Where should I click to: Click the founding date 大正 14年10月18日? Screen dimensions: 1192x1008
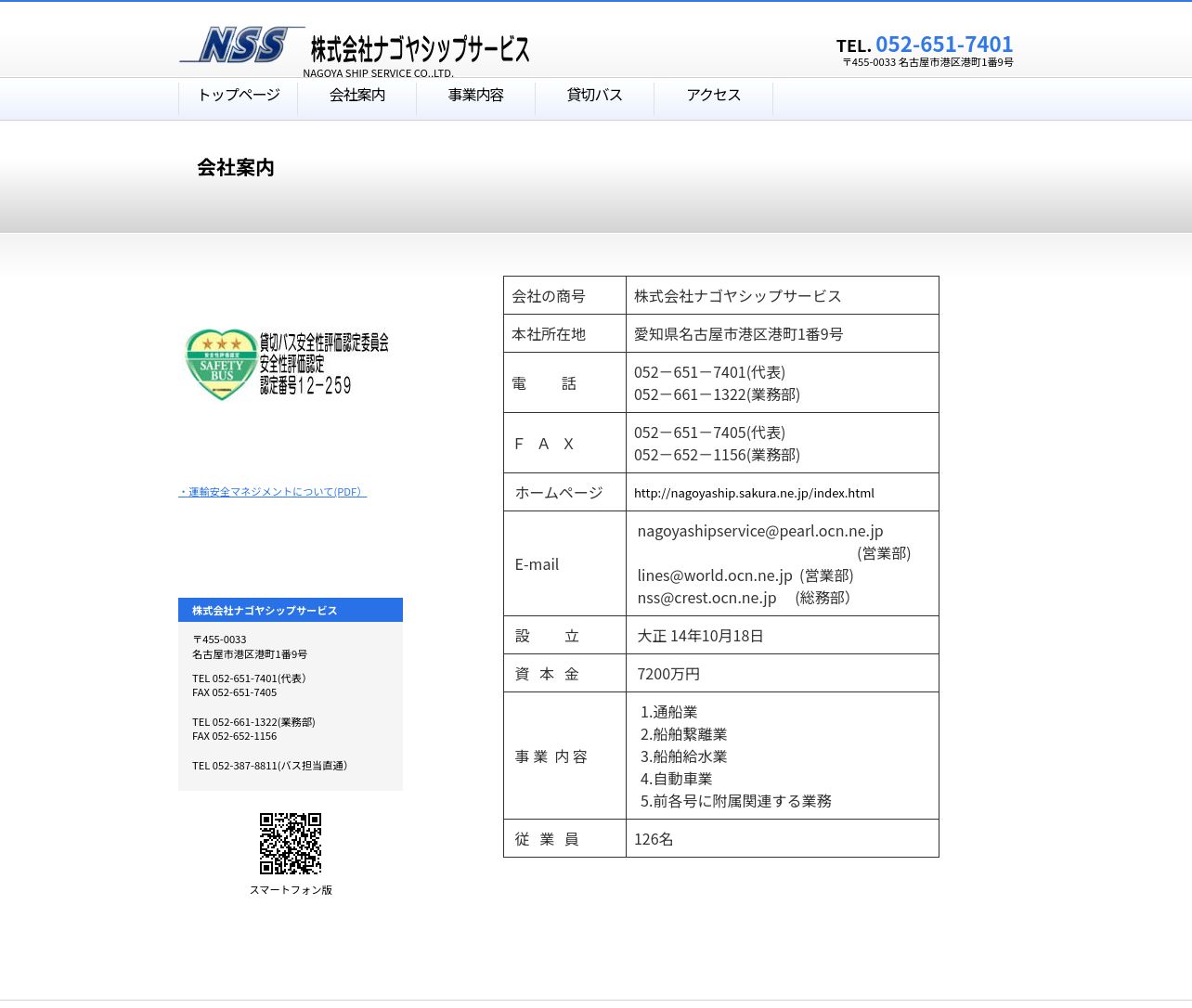(701, 636)
